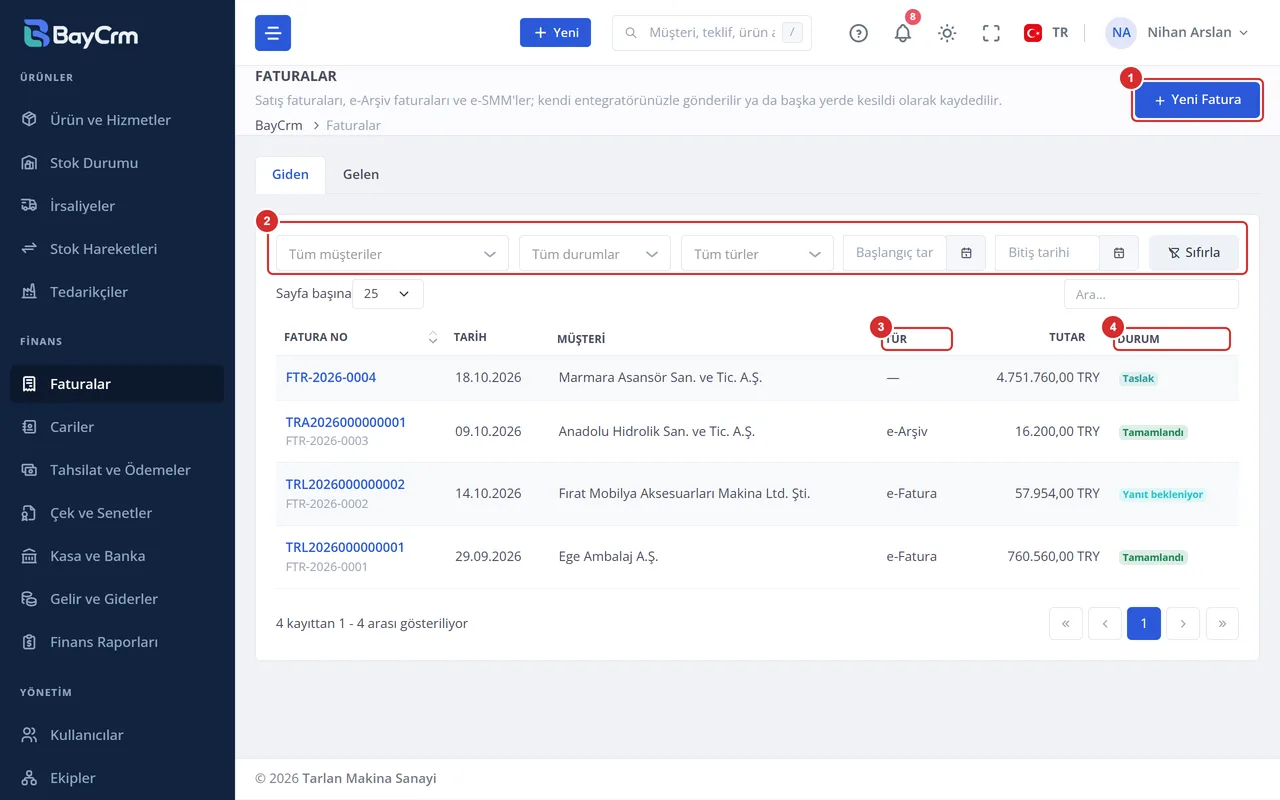The height and width of the screenshot is (800, 1280).
Task: Open the help question mark icon
Action: point(858,33)
